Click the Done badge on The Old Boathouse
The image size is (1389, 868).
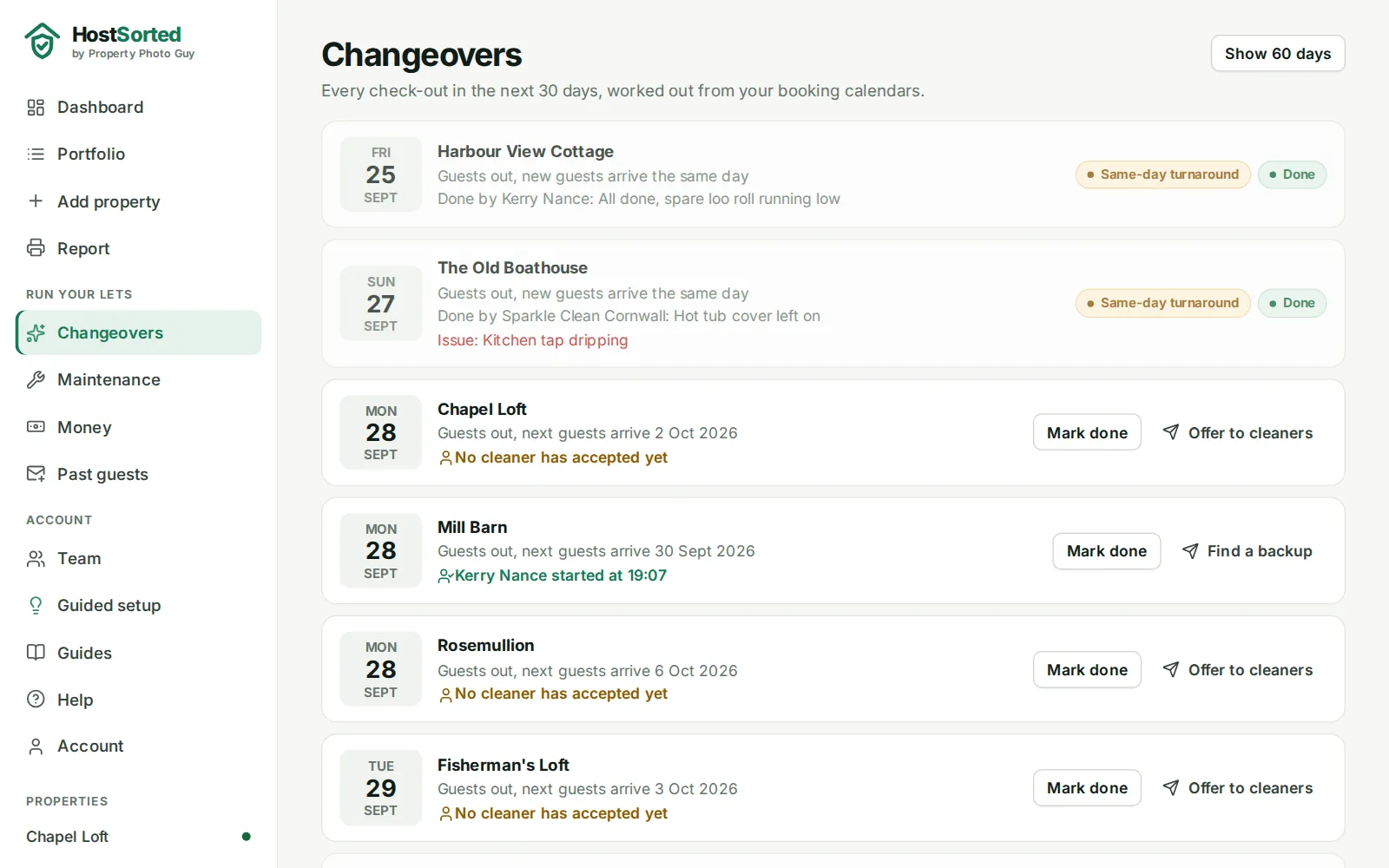coord(1292,303)
